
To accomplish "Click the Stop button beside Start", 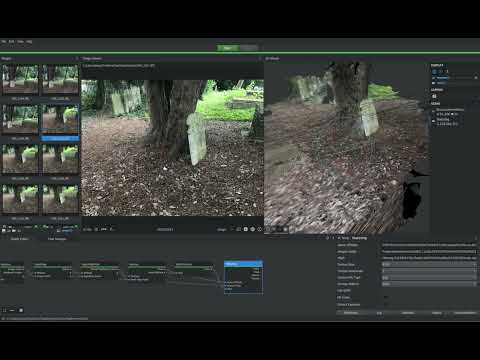I will click(x=249, y=48).
